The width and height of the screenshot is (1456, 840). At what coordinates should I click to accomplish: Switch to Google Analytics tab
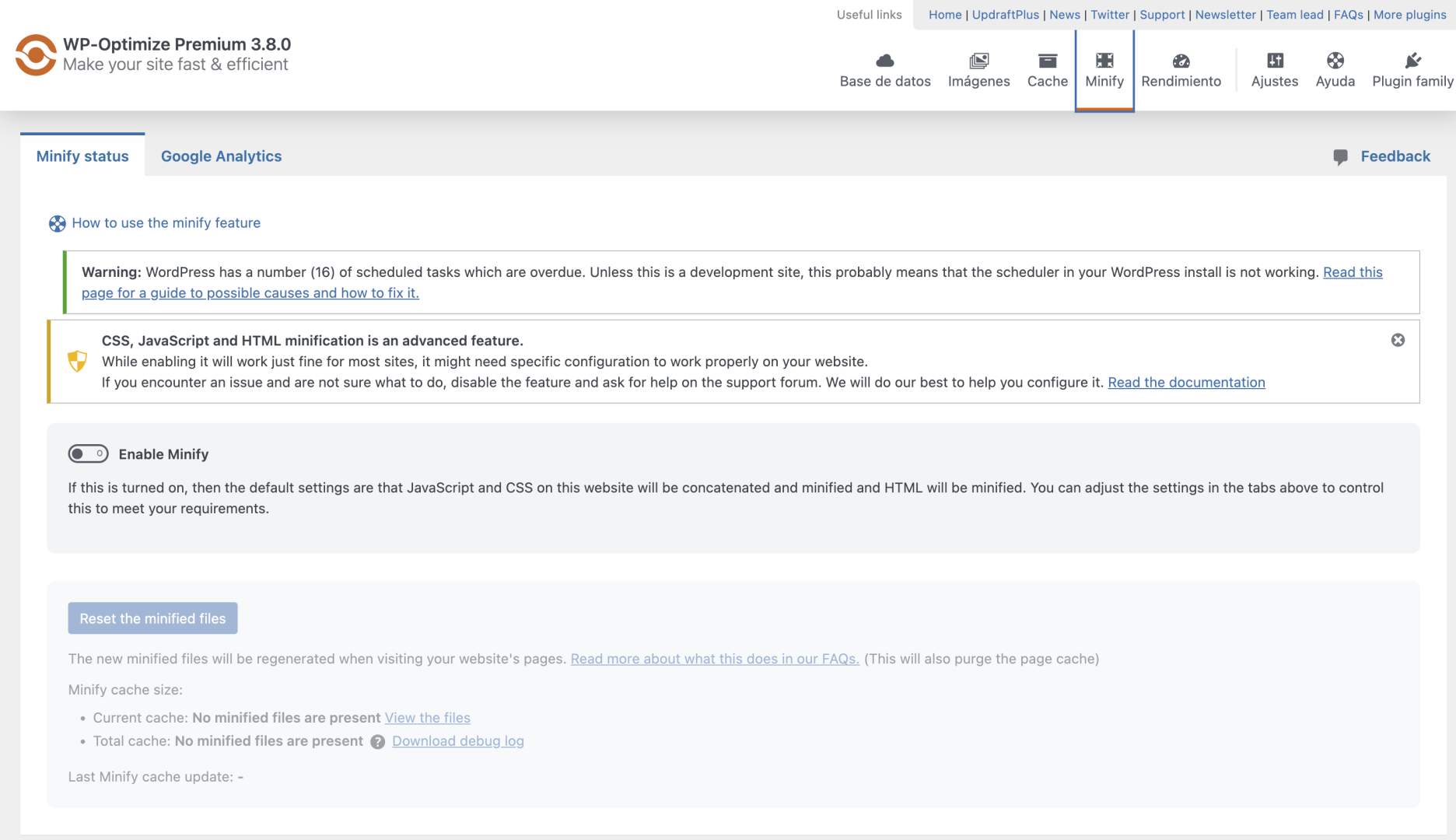tap(221, 156)
